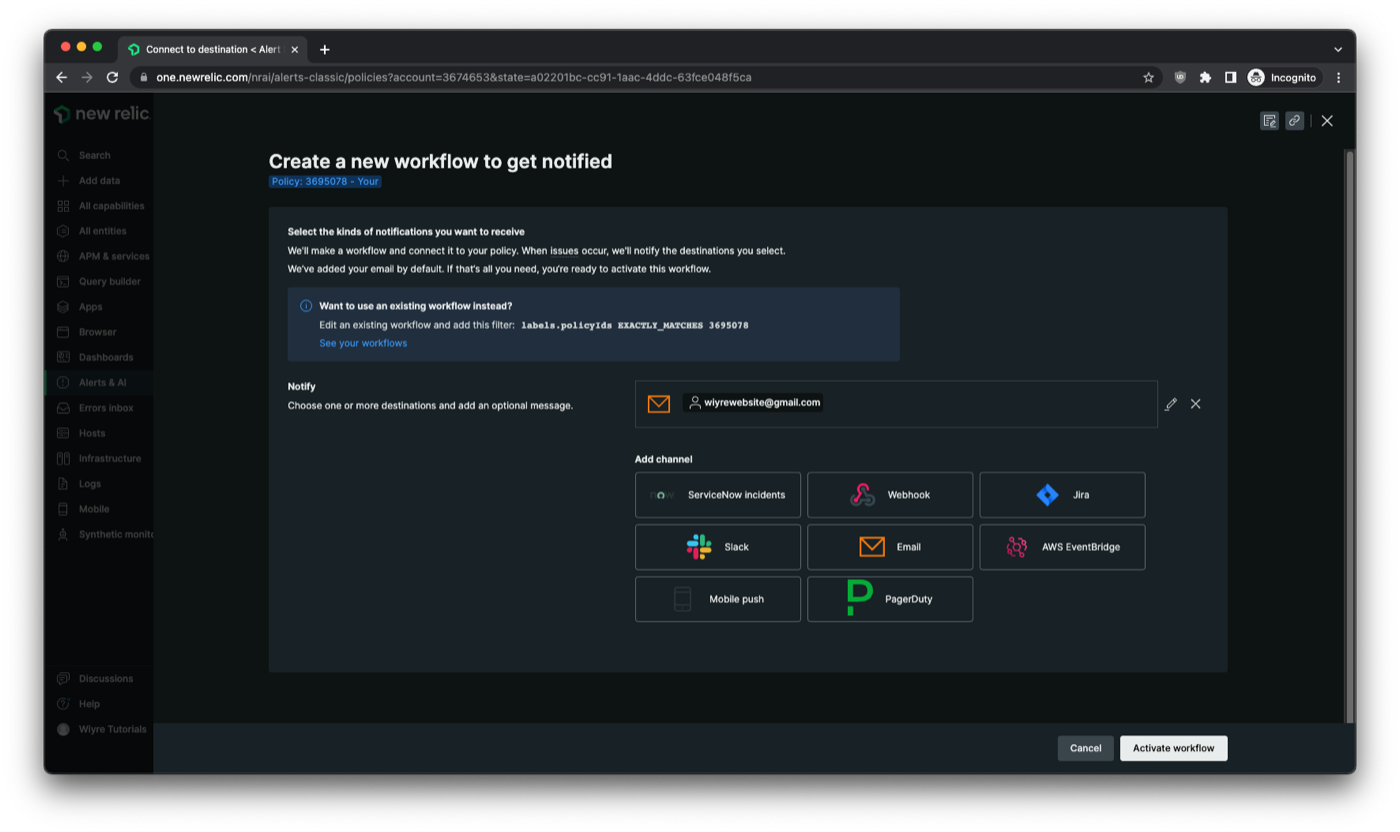Click the New Relic logo
The height and width of the screenshot is (832, 1400).
(101, 114)
